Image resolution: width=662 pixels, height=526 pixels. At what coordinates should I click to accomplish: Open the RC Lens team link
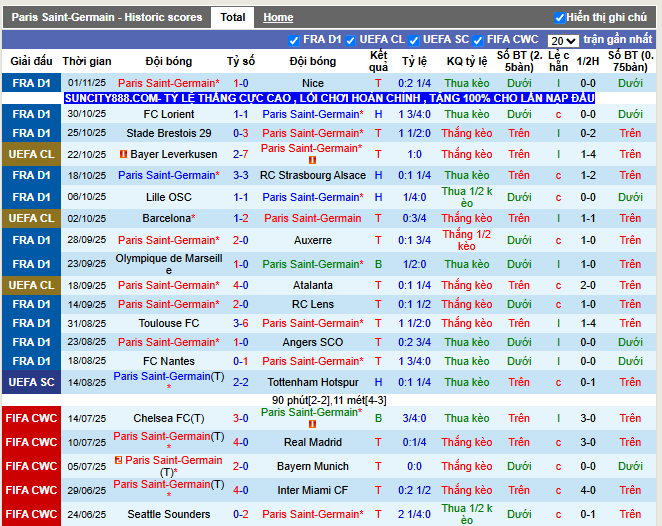click(313, 304)
